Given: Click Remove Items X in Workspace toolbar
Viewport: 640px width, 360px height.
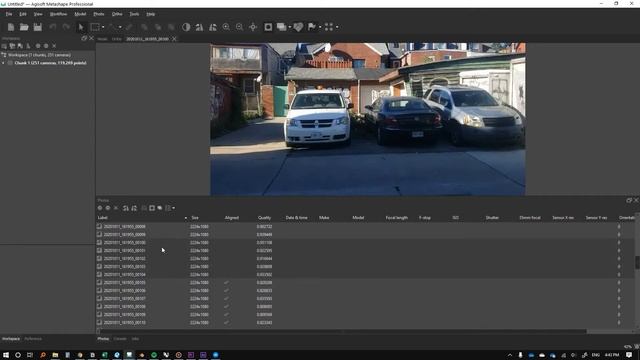Looking at the screenshot, I should click(54, 46).
